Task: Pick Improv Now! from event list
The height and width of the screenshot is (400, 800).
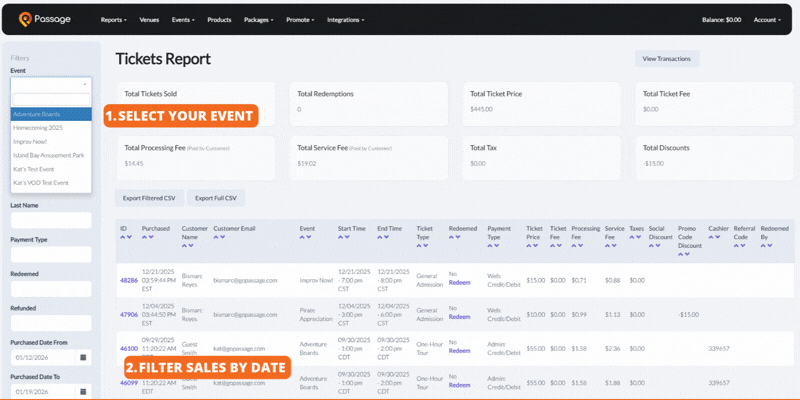Action: [x=51, y=141]
